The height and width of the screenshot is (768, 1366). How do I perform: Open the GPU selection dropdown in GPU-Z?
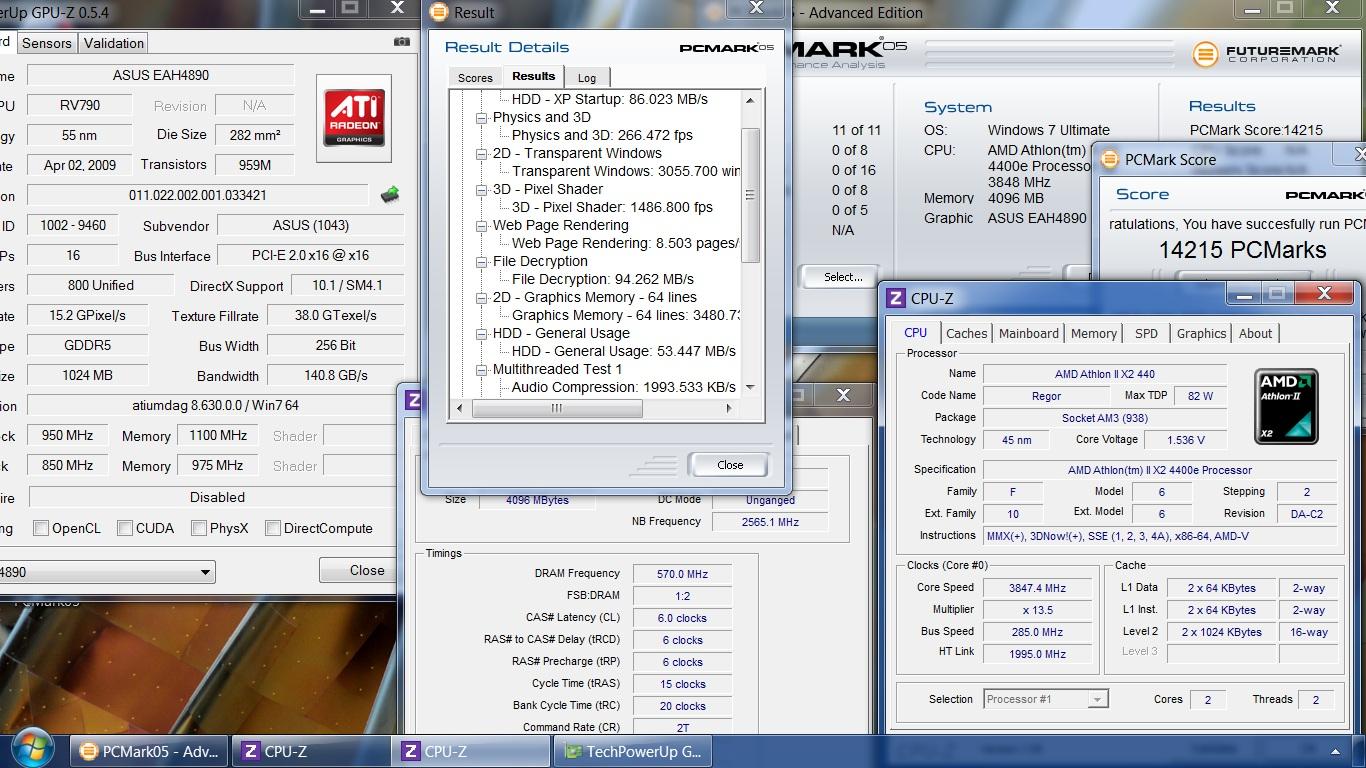pos(205,572)
